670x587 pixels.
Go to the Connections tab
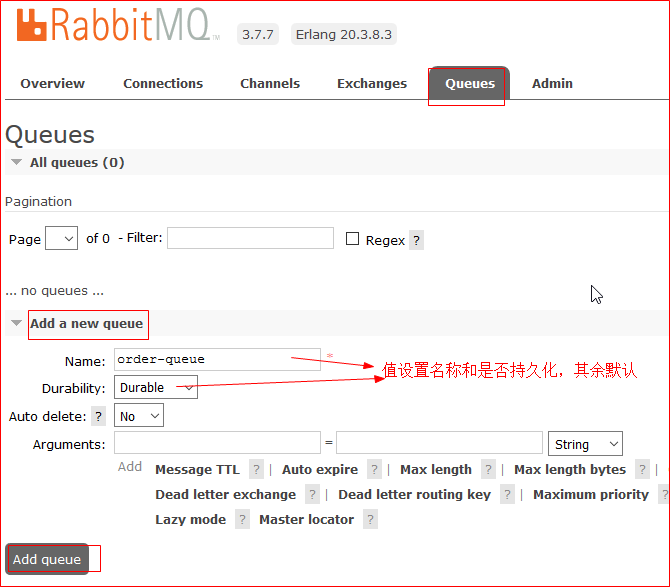163,83
